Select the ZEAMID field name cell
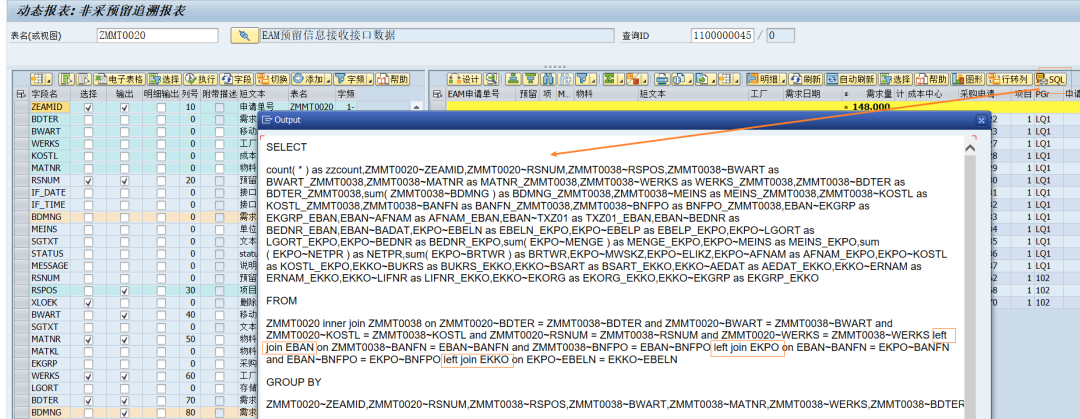The image size is (1080, 419). (50, 108)
